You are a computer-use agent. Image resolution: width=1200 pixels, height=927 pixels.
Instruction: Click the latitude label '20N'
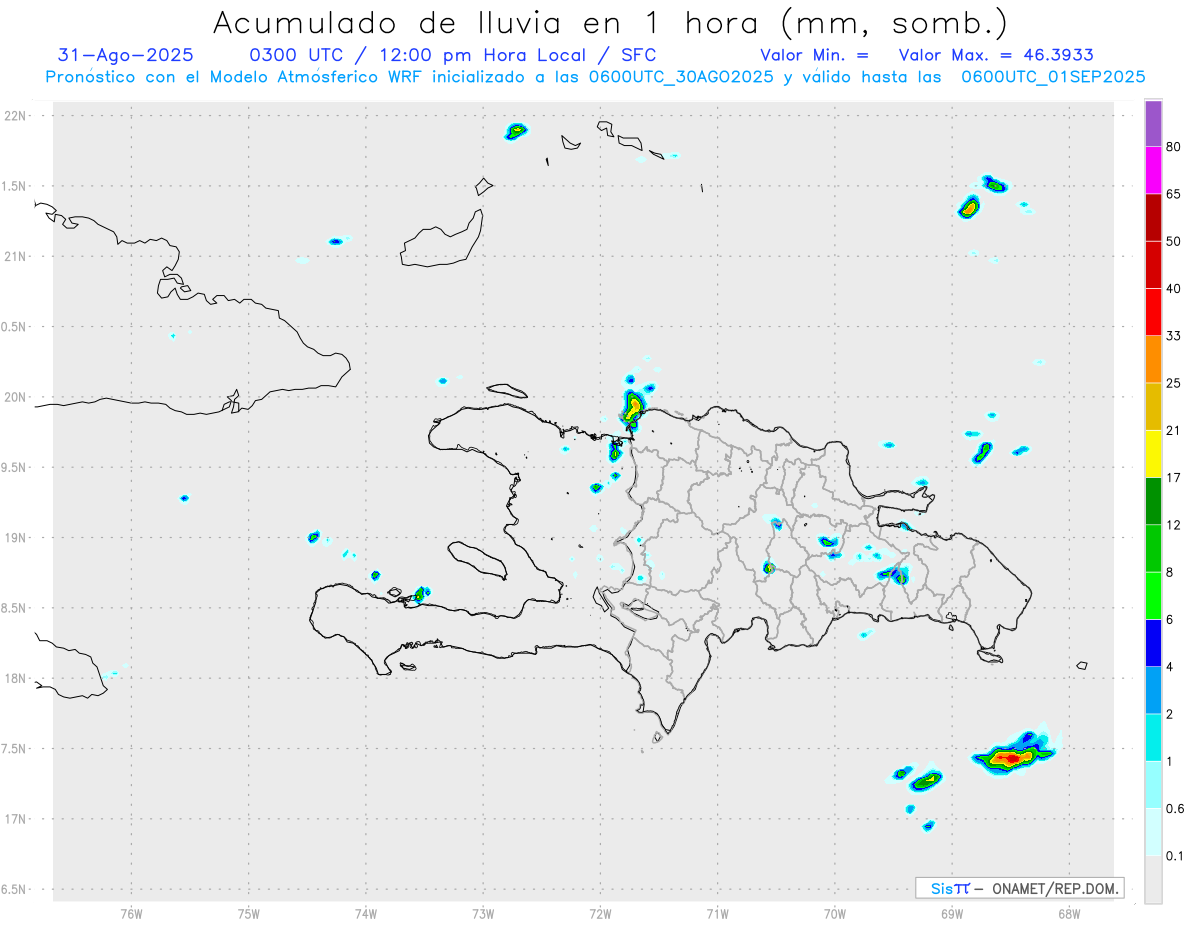tap(16, 397)
